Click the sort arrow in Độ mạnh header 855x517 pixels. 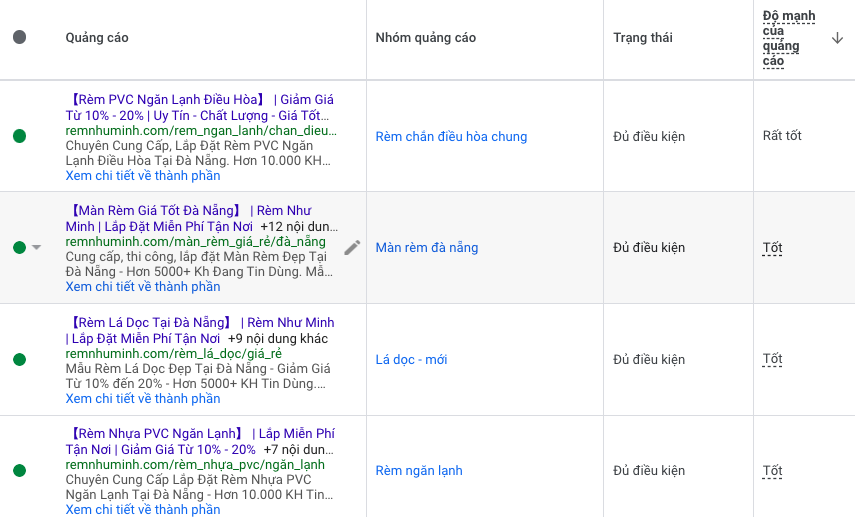837,39
